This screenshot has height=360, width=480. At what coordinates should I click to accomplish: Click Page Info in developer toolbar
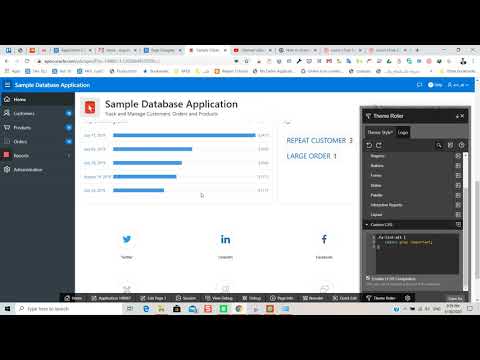(x=282, y=298)
